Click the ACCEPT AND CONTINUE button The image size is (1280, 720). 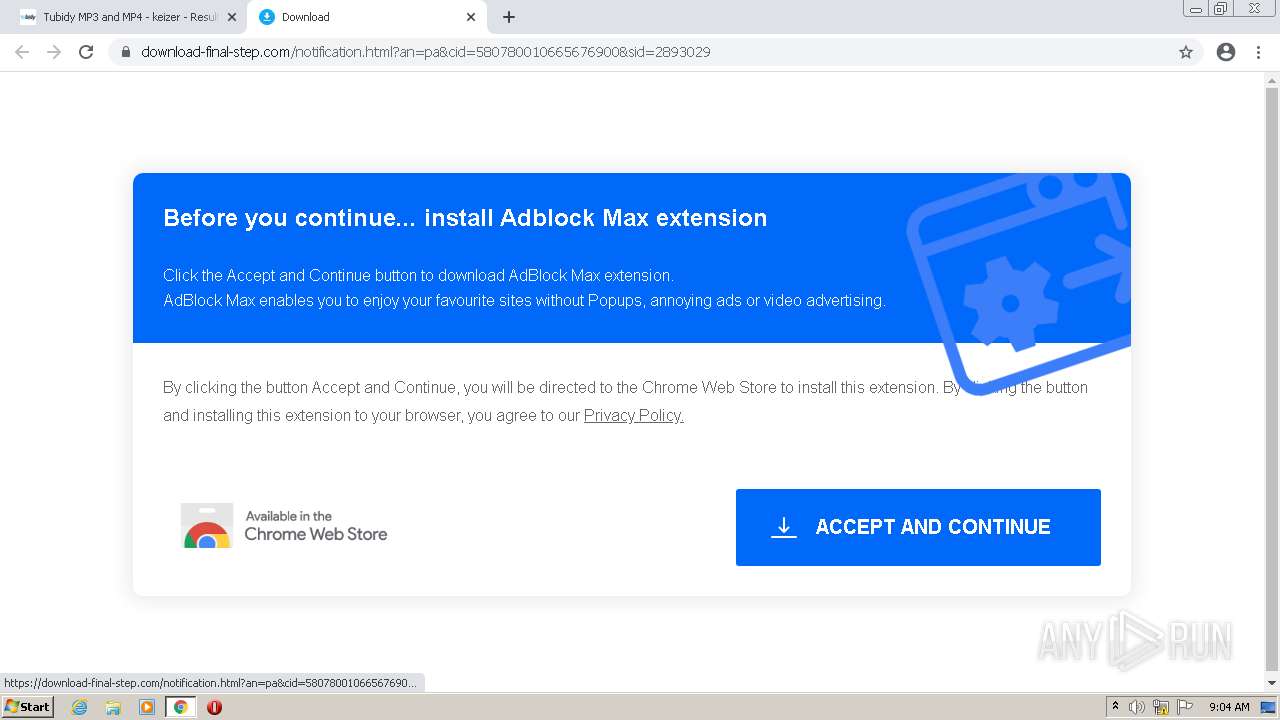coord(918,527)
